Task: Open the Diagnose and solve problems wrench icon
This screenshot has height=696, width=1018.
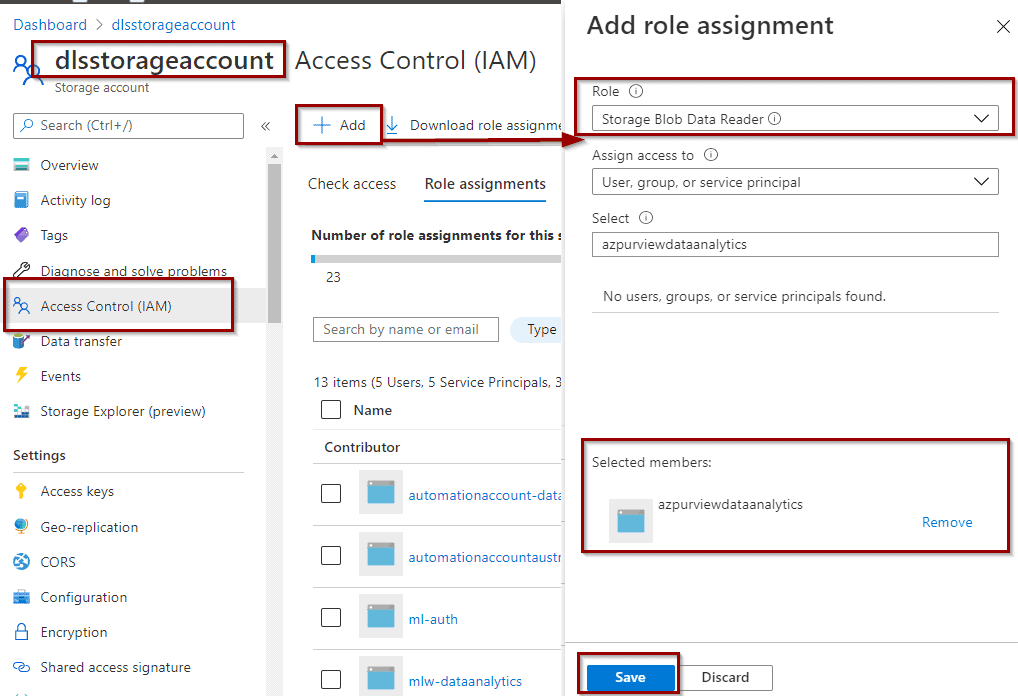Action: tap(21, 270)
